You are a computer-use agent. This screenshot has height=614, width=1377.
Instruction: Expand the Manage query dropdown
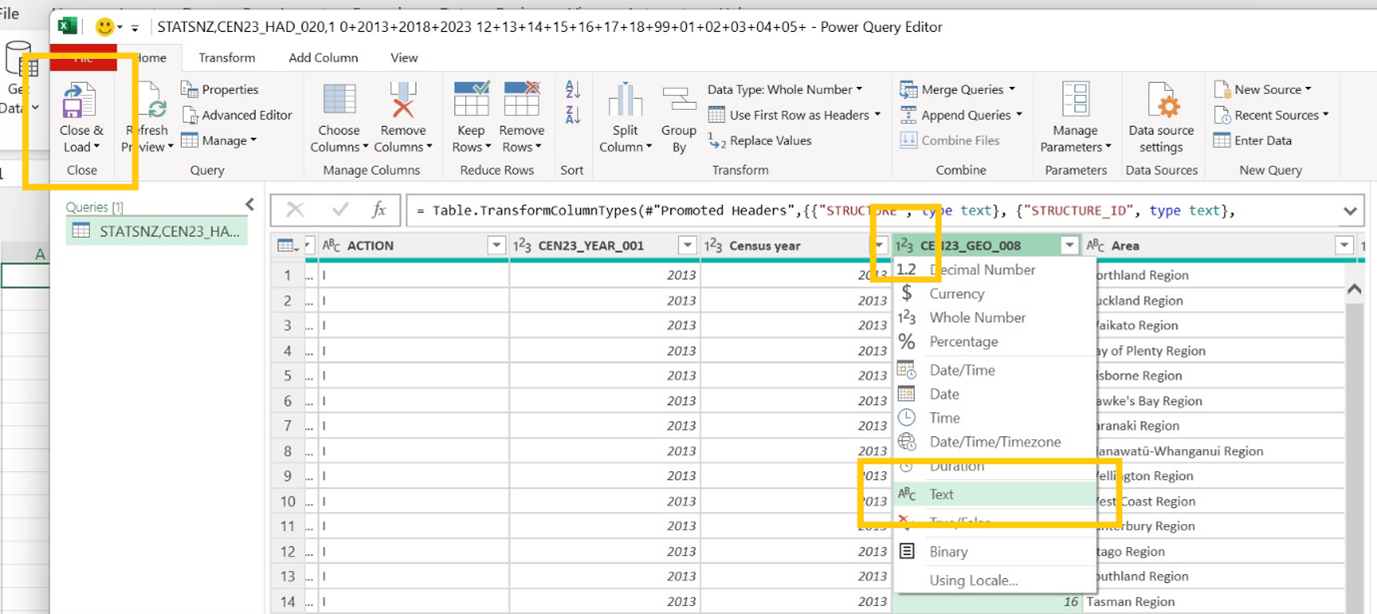(x=218, y=141)
